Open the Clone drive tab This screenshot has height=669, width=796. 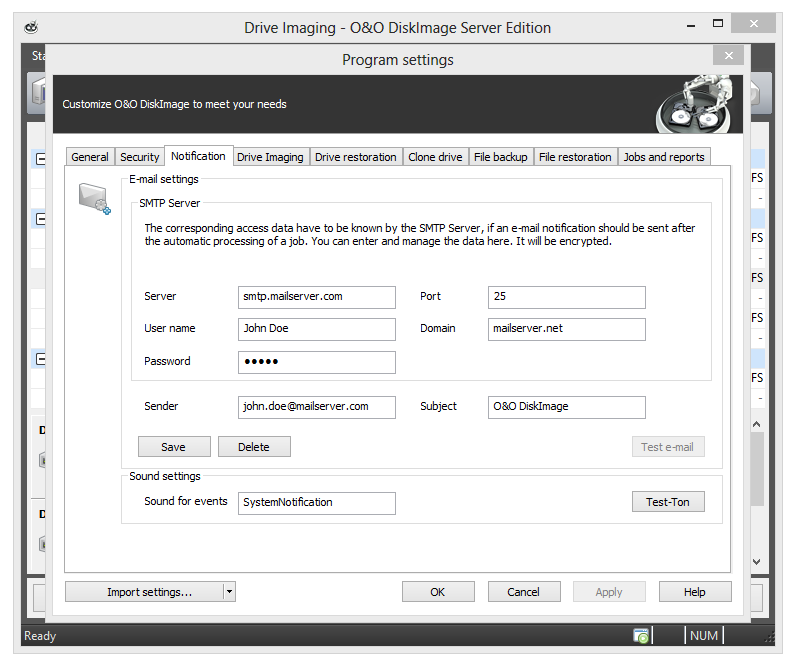(436, 157)
